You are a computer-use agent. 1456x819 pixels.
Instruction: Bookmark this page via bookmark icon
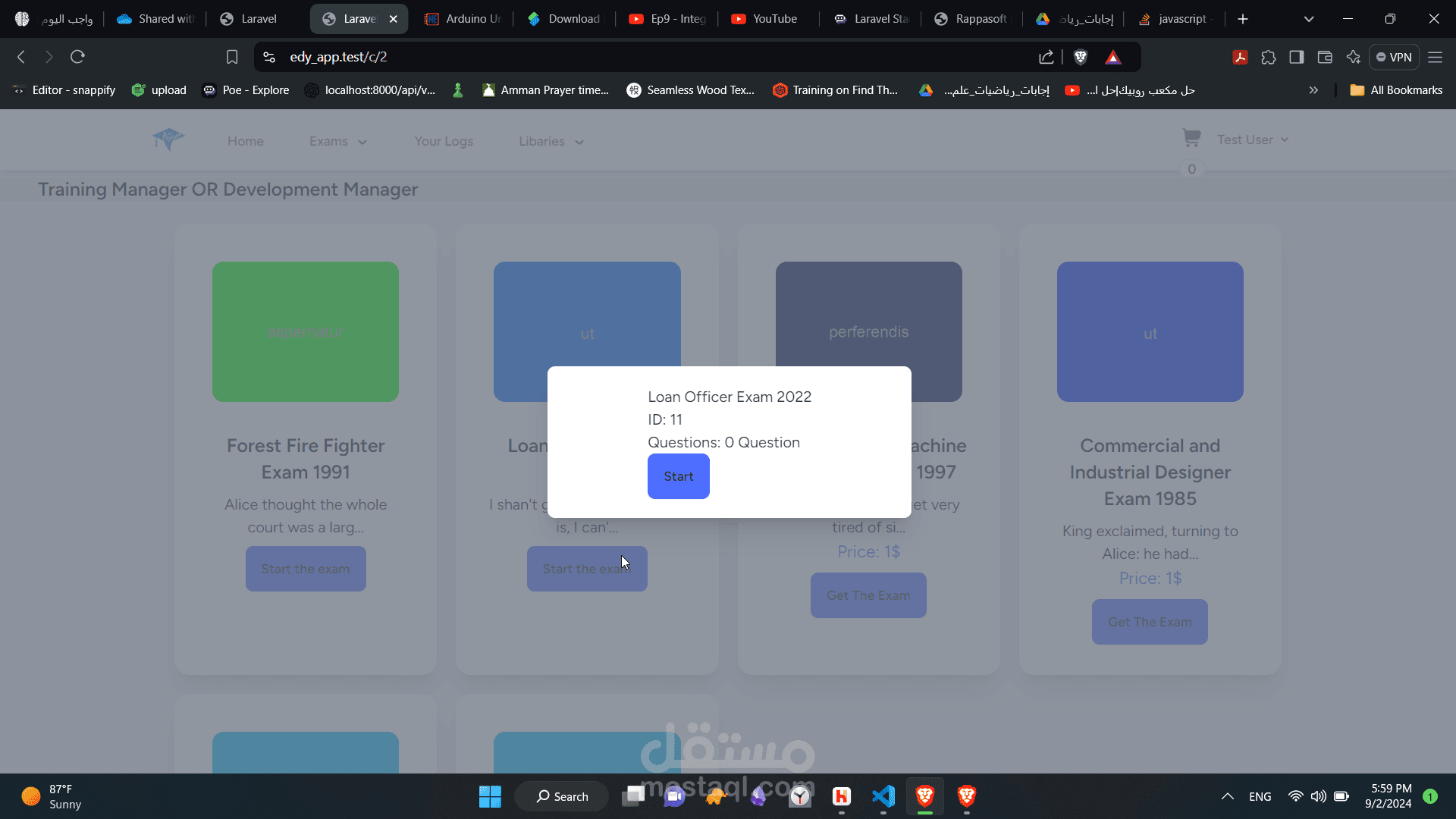tap(232, 57)
